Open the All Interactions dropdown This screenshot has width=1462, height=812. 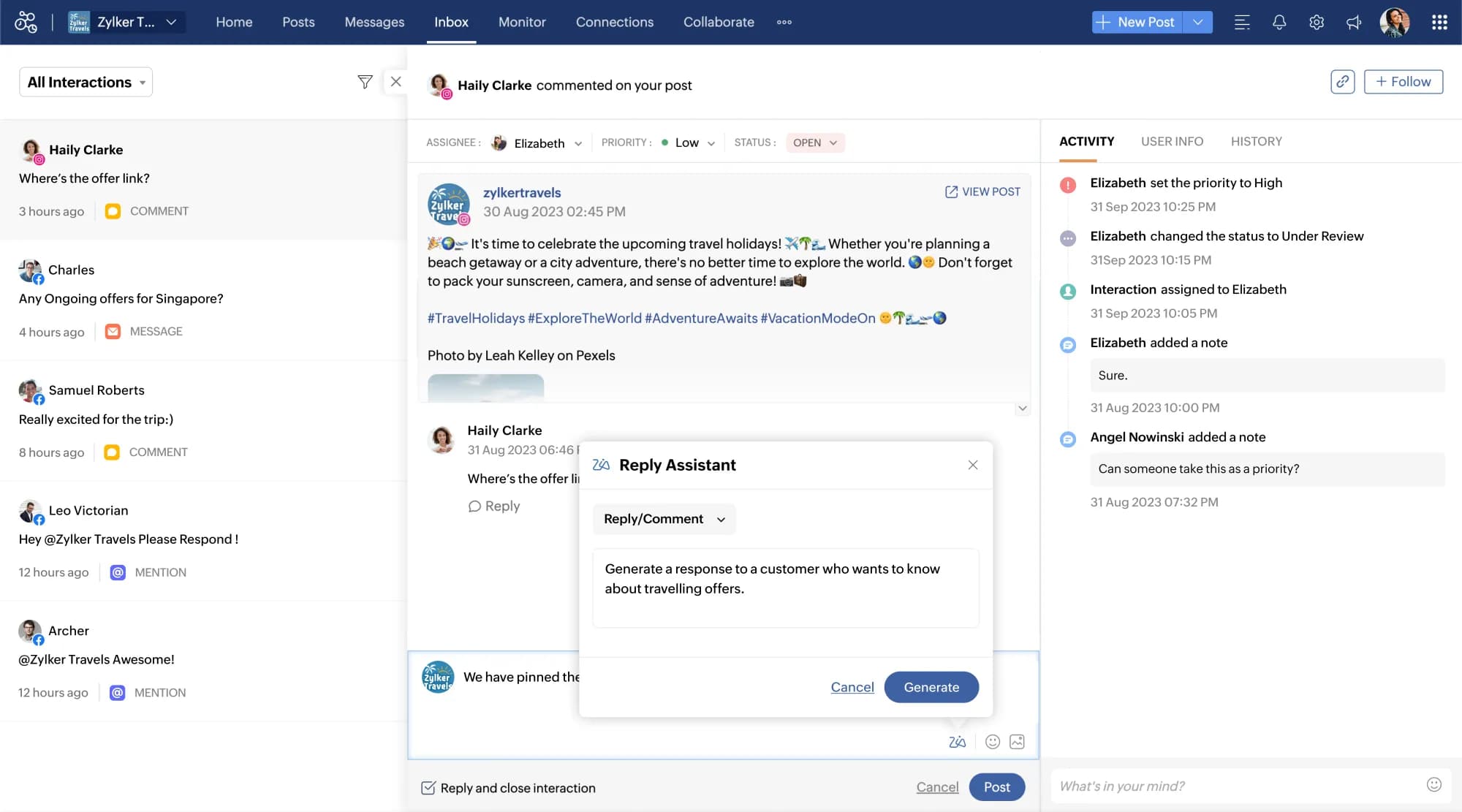(86, 81)
